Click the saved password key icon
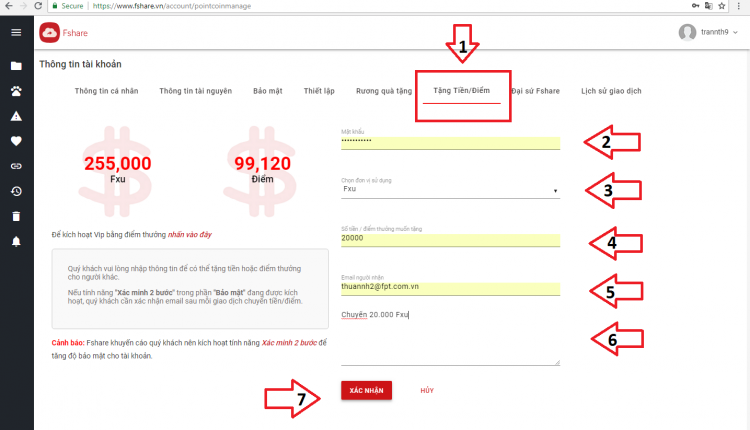Screen dimensions: 750x430 695,6
